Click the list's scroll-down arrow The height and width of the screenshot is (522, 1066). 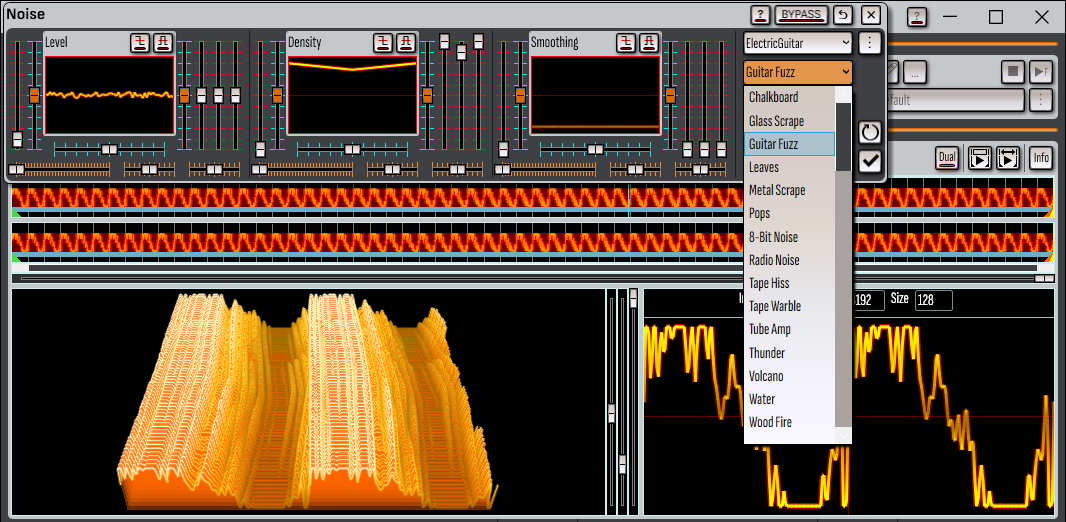tap(843, 435)
